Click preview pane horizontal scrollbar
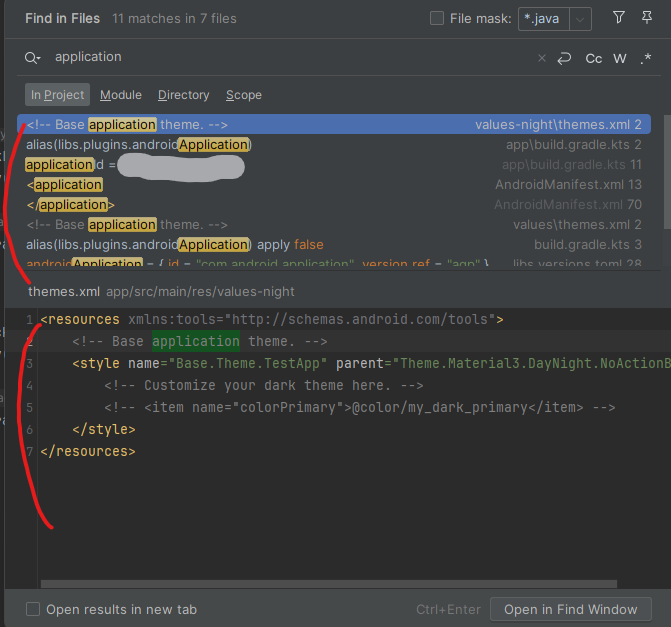The height and width of the screenshot is (627, 671). 329,584
